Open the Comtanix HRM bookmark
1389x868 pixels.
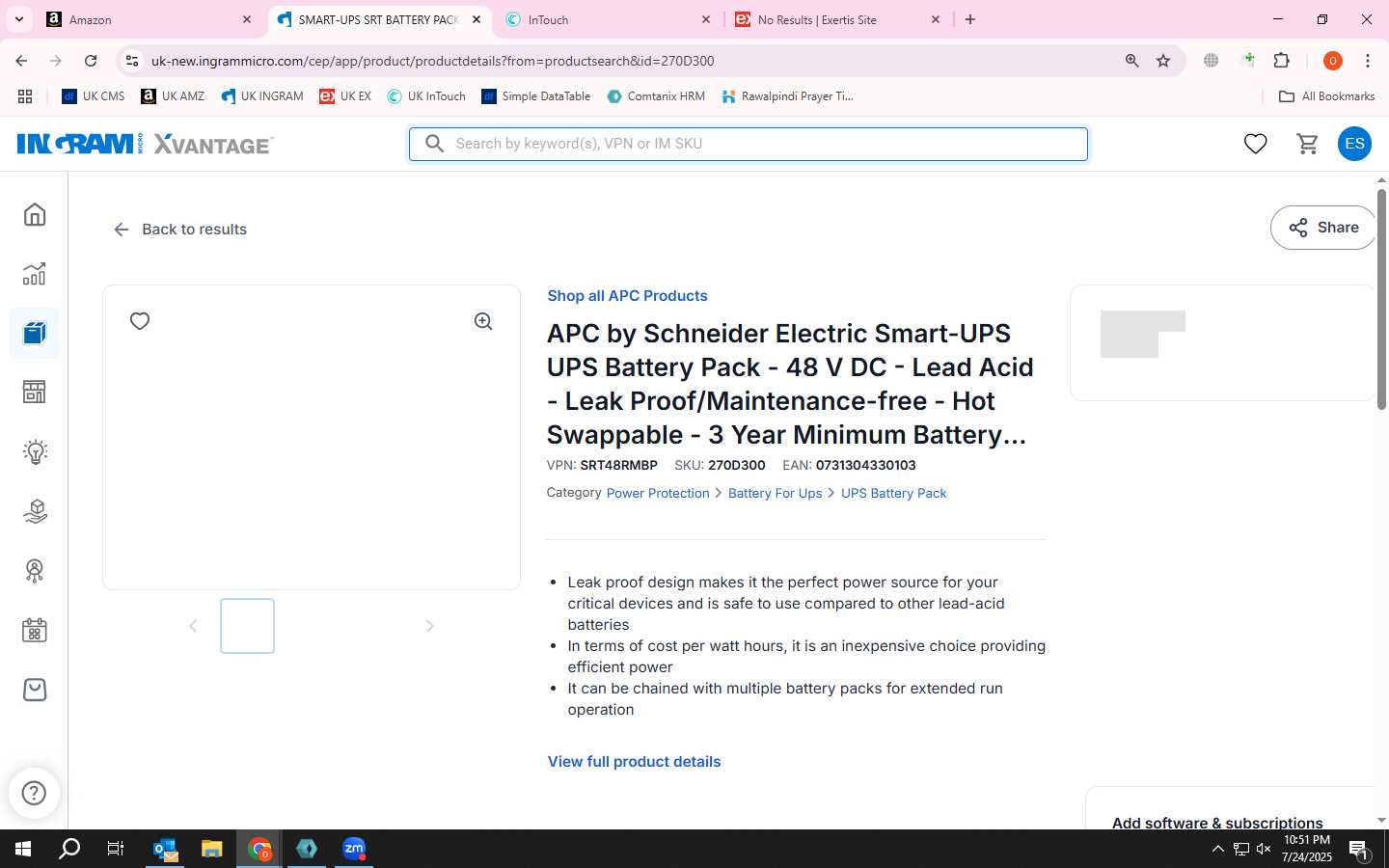[656, 96]
